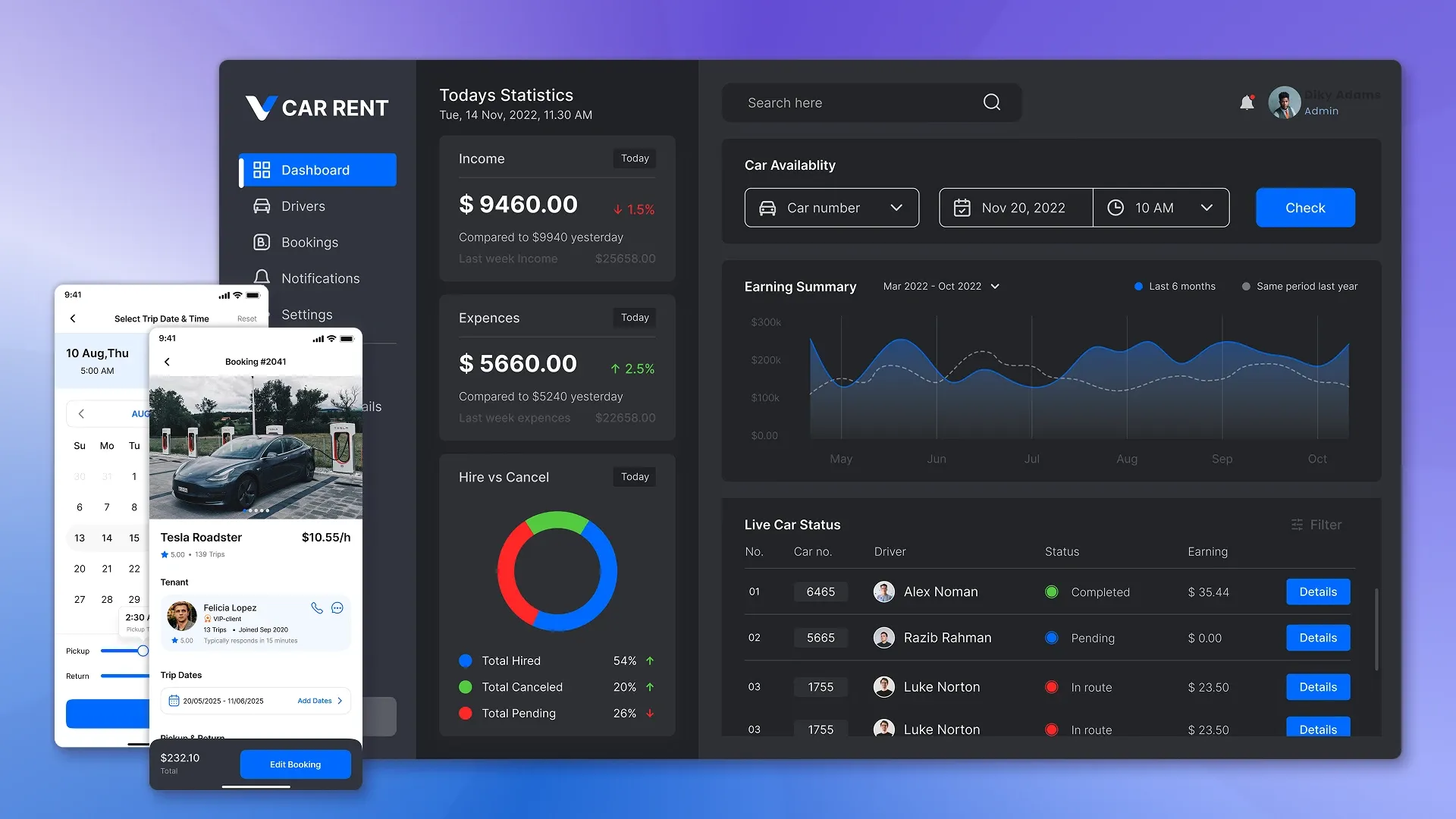Click the Today label on Income card
Viewport: 1456px width, 819px height.
(x=634, y=158)
